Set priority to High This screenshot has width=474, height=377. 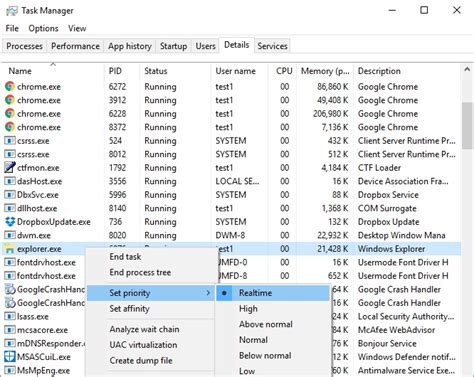273,309
